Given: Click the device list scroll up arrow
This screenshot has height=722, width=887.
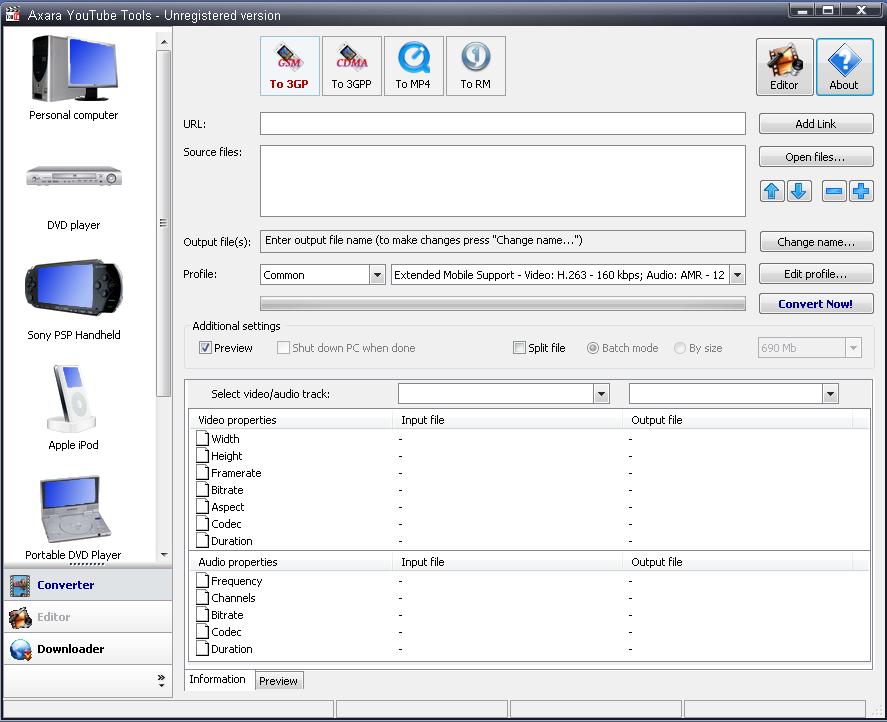Looking at the screenshot, I should [x=164, y=42].
